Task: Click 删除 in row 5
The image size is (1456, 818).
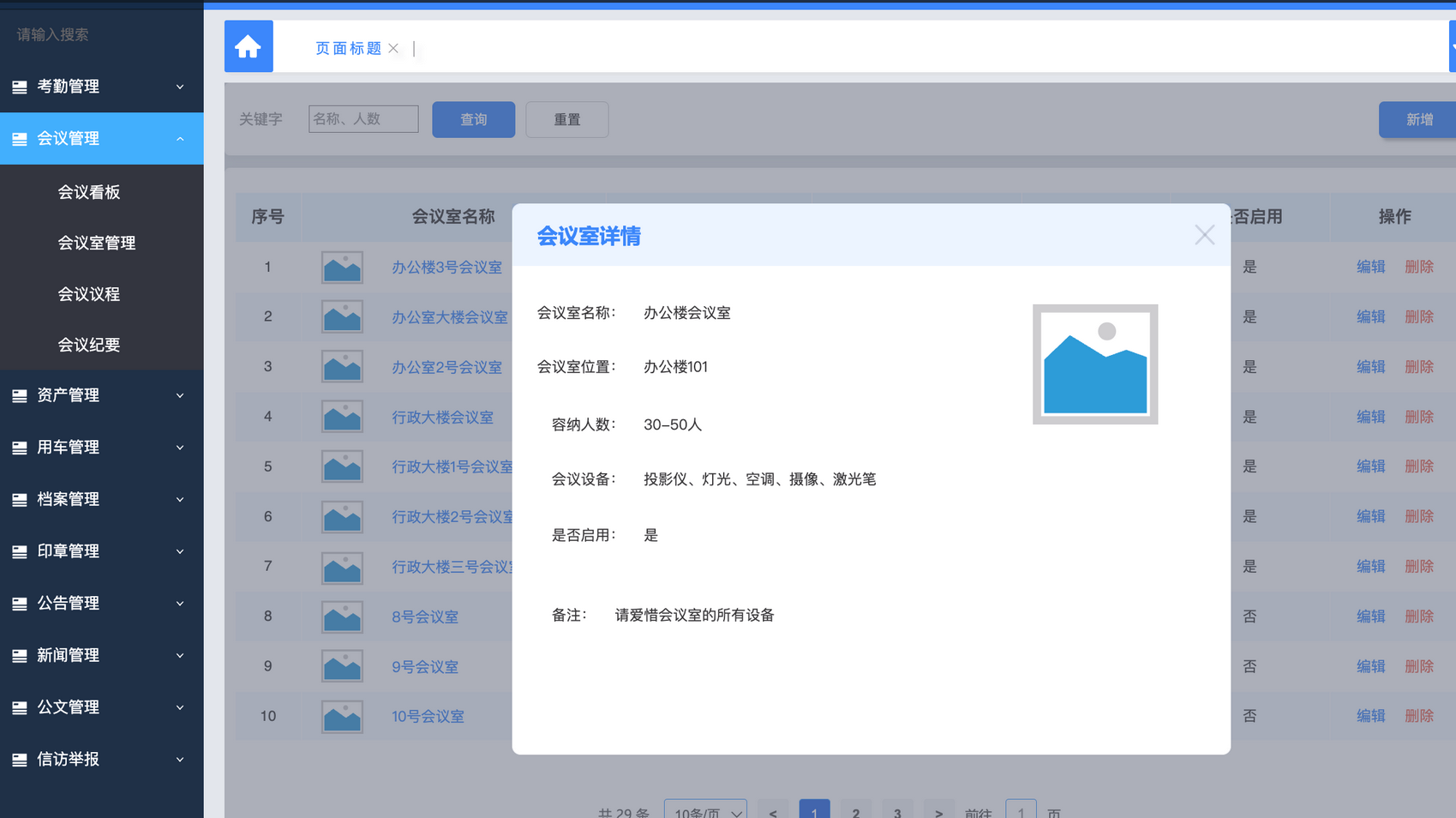Action: 1419,466
